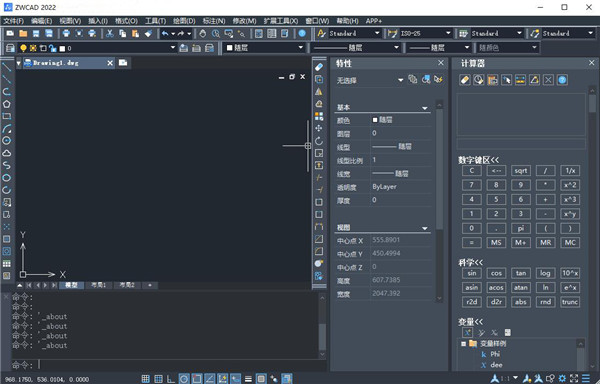The width and height of the screenshot is (600, 384).
Task: Click the color swatch in Properties color row
Action: [375, 120]
